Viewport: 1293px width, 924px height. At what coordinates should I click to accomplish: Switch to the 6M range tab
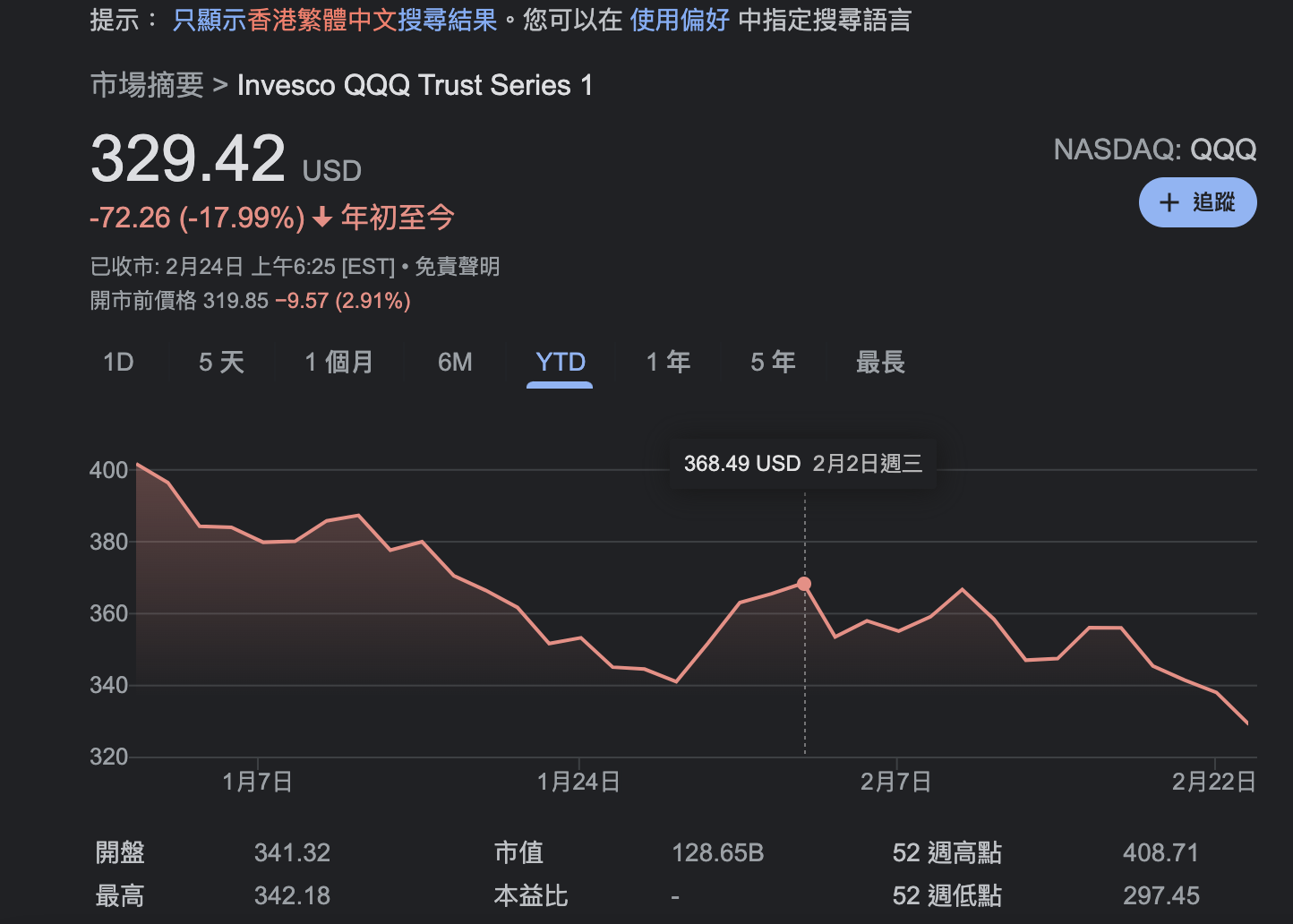tap(455, 363)
